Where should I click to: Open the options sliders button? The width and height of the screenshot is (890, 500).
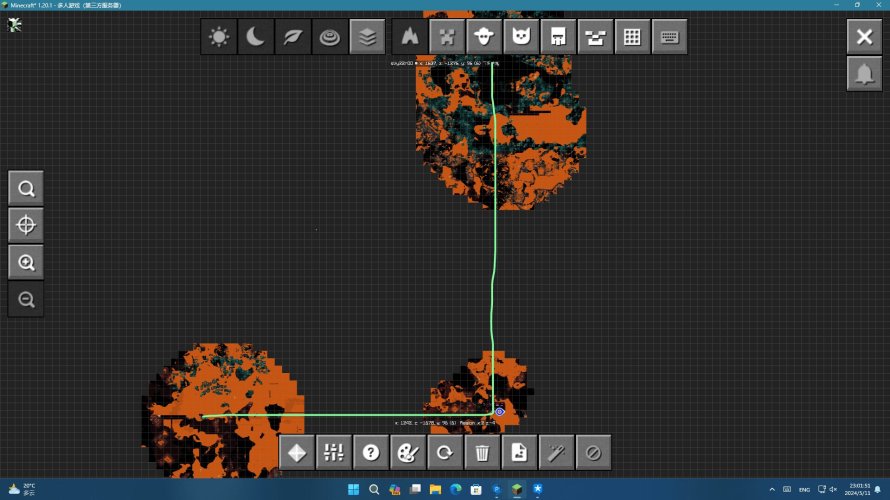tap(334, 452)
